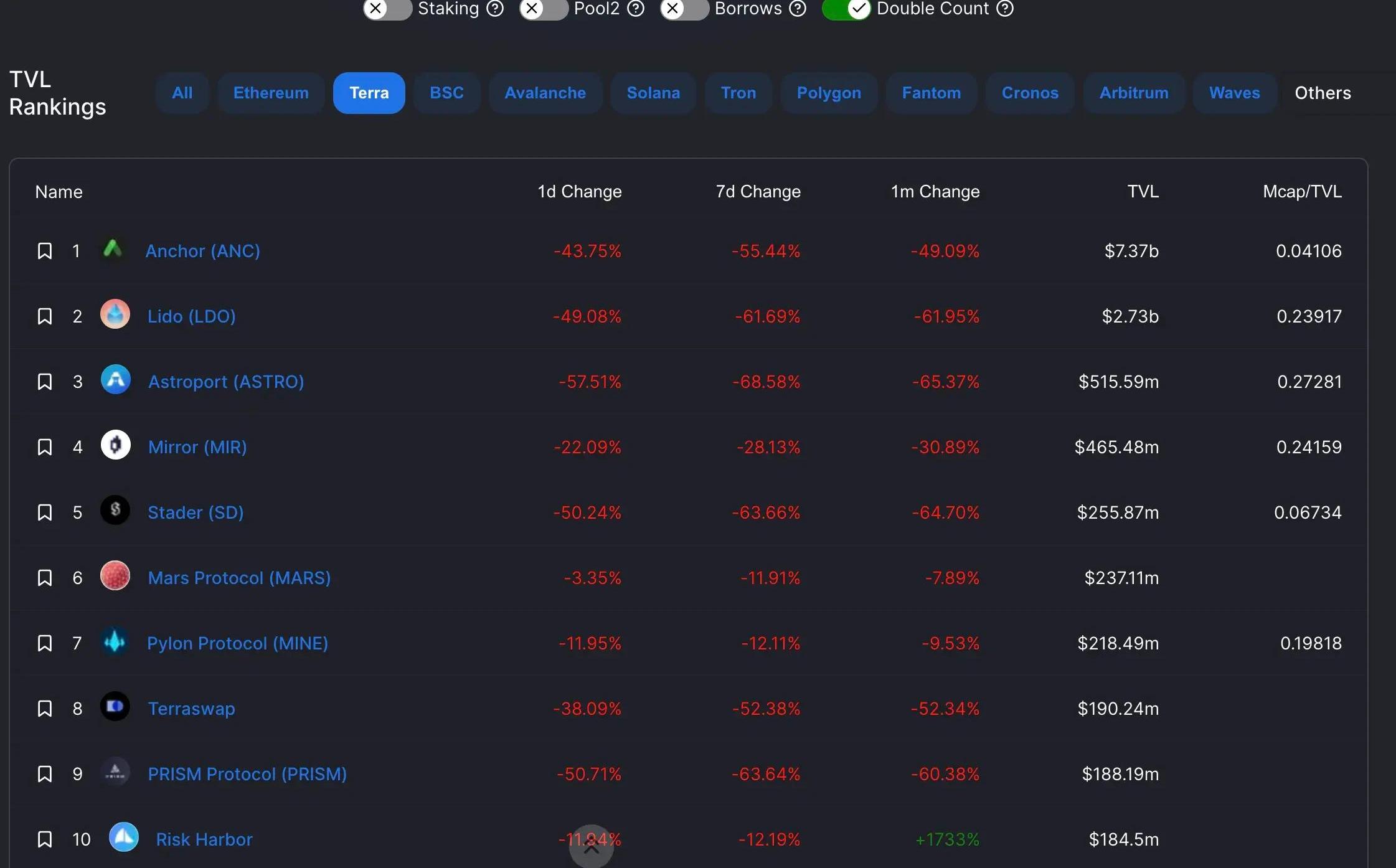The width and height of the screenshot is (1396, 868).
Task: Click the Mirror protocol logo
Action: pos(116,445)
